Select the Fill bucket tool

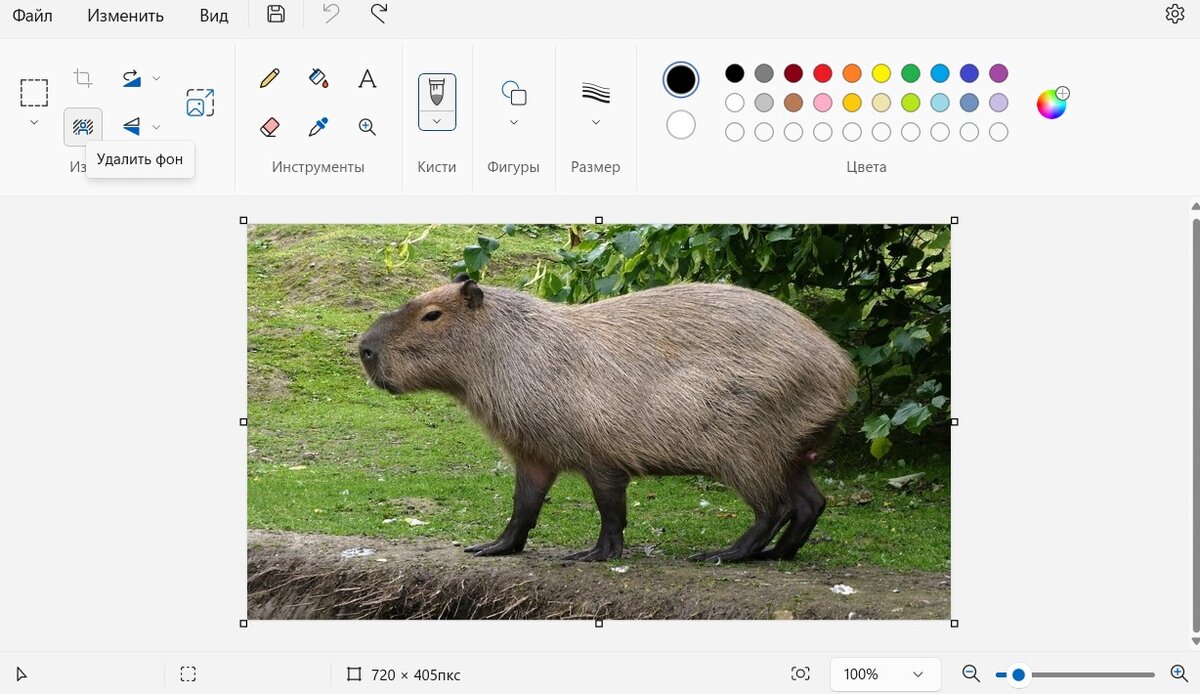[x=318, y=78]
